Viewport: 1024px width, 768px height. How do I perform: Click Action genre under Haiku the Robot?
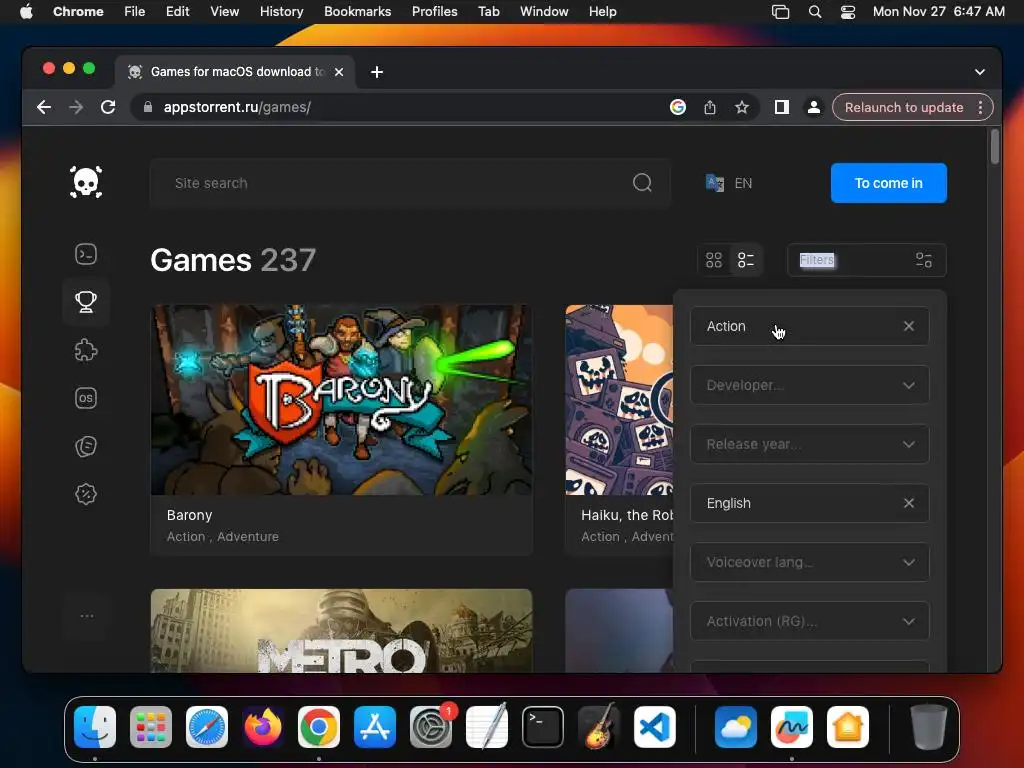[x=600, y=536]
